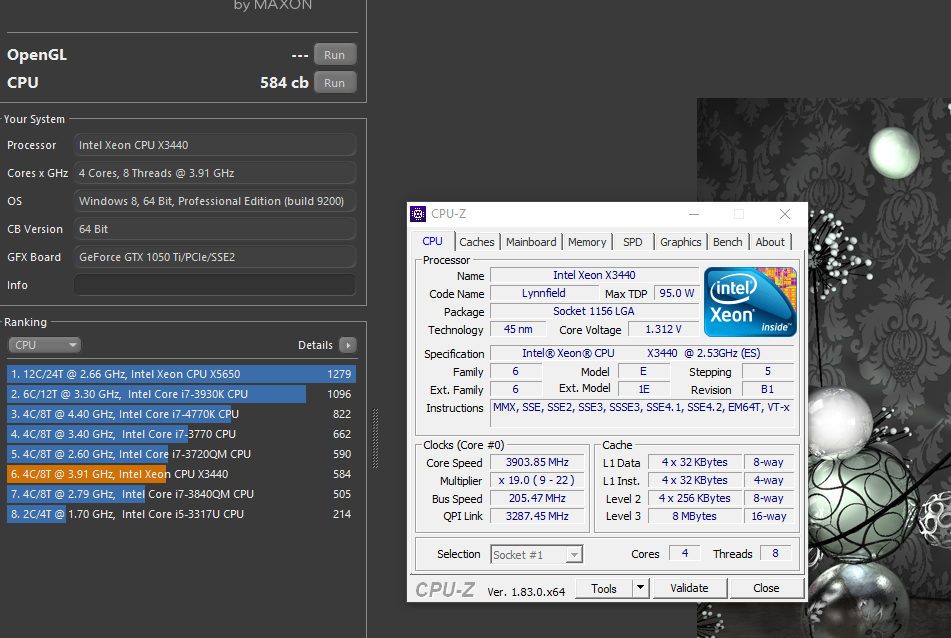
Task: Open the Details arrow in Ranking
Action: tap(348, 345)
